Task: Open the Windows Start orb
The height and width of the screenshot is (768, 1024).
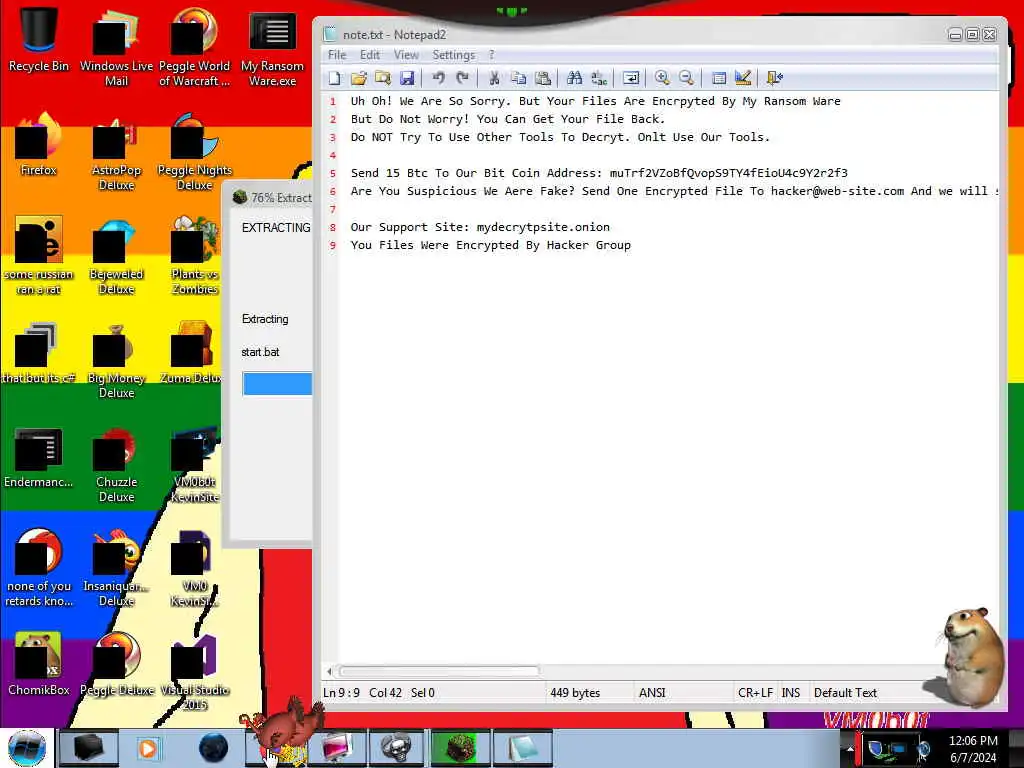Action: (x=27, y=748)
